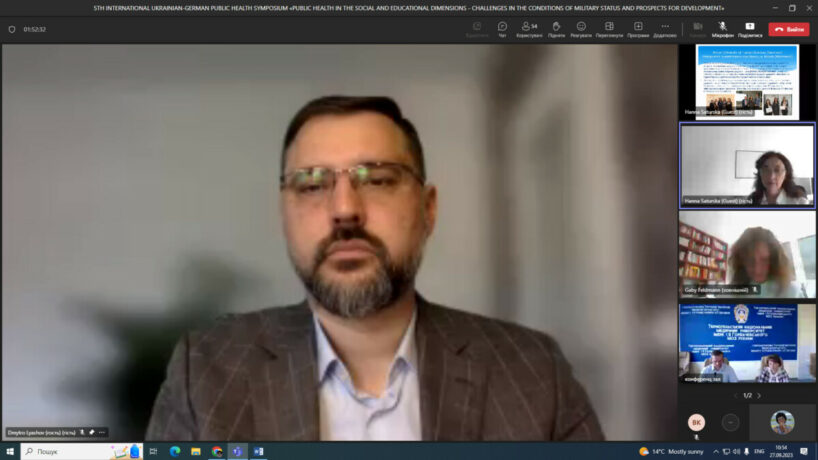This screenshot has height=460, width=818.
Task: Toggle the camera on or off
Action: (x=697, y=29)
